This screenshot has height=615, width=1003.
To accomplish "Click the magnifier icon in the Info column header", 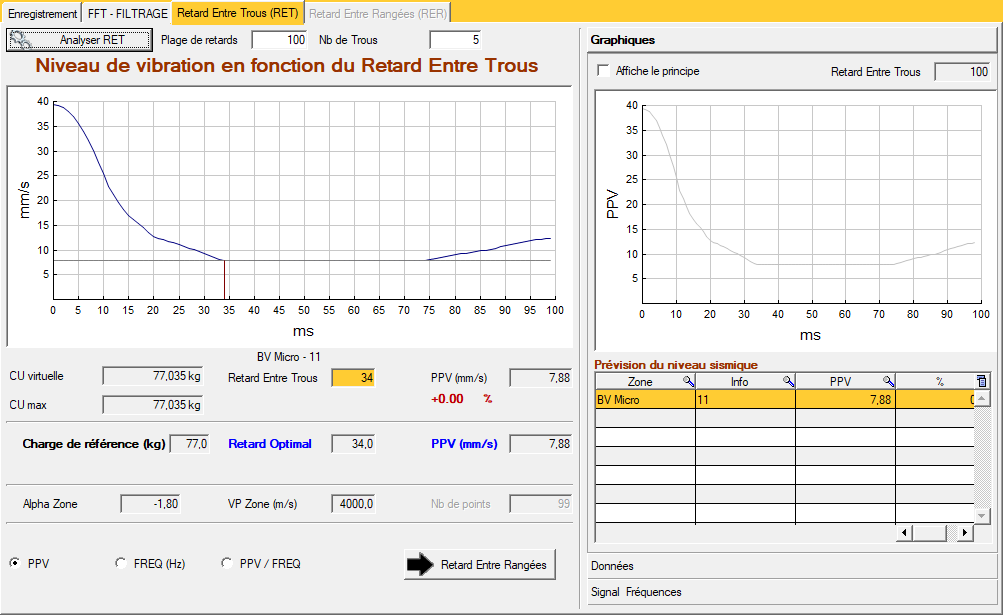I will click(x=789, y=381).
